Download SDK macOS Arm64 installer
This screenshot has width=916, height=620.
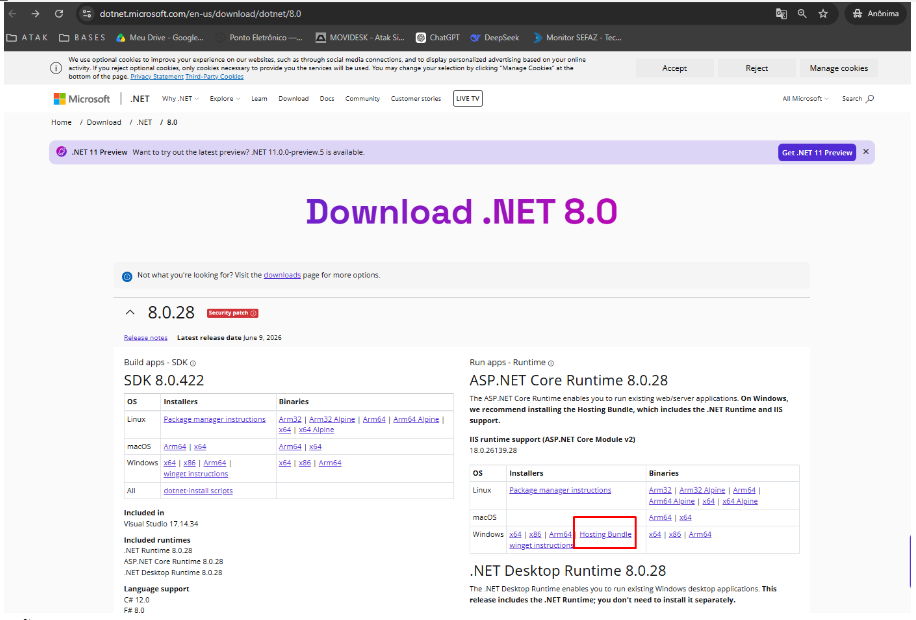click(175, 446)
